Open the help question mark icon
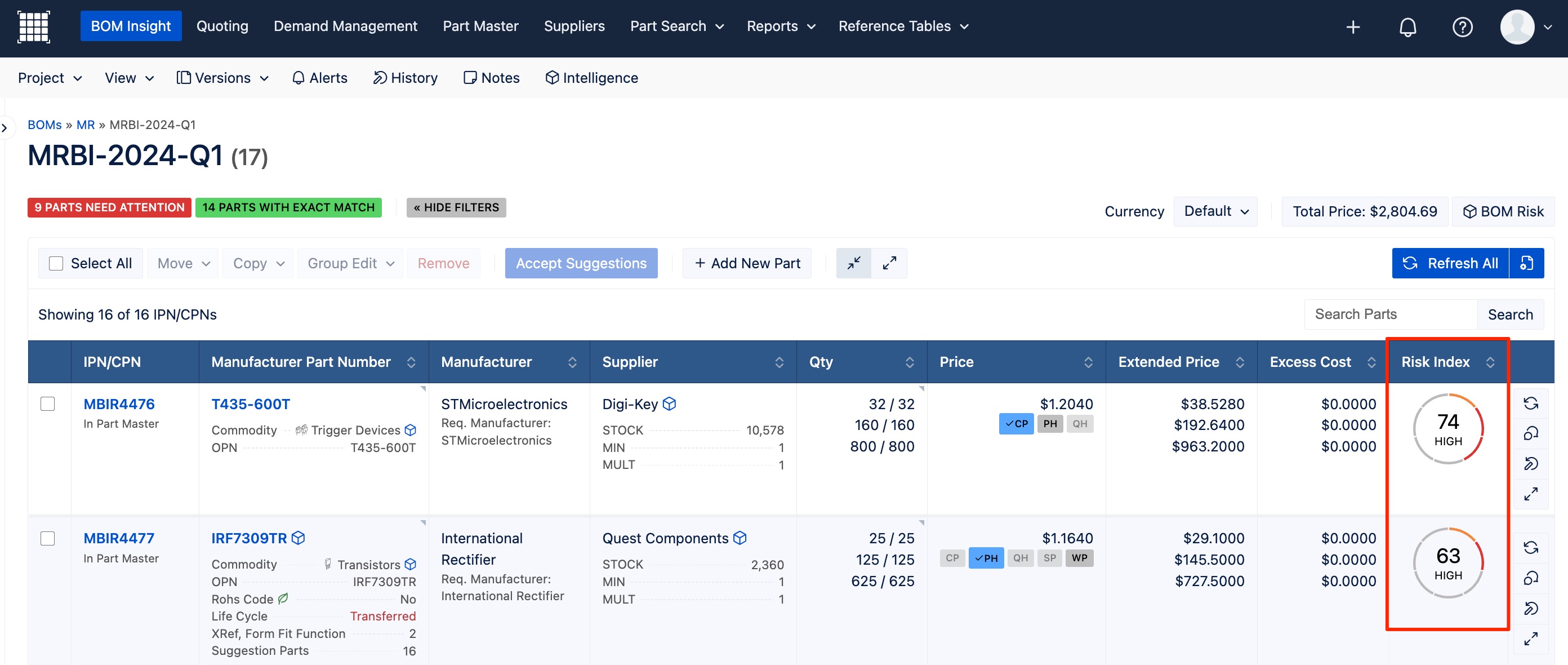The width and height of the screenshot is (1568, 665). coord(1462,27)
